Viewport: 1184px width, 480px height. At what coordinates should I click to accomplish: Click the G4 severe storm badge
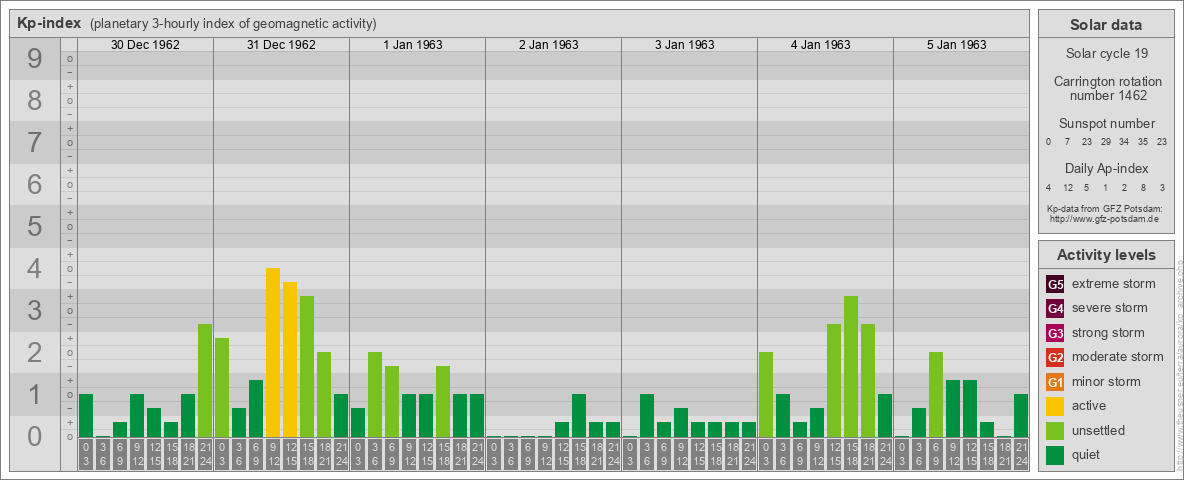click(1055, 308)
